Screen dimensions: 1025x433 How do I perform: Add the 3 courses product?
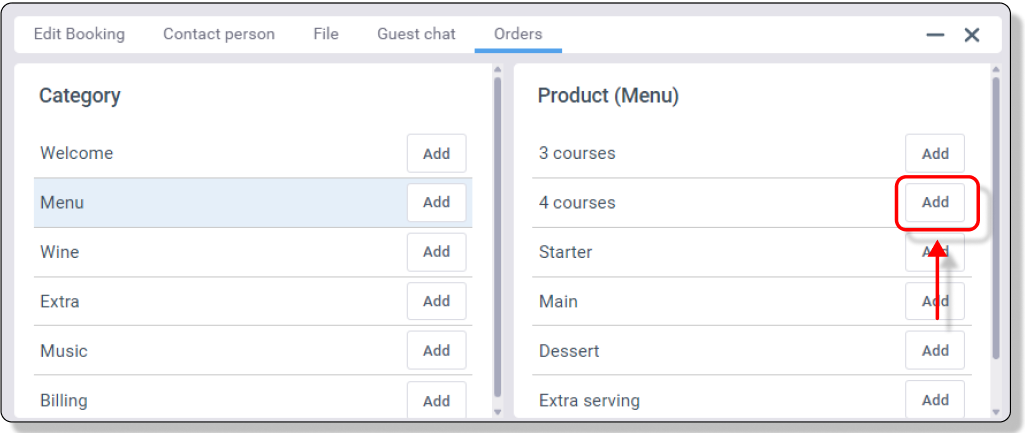(935, 154)
